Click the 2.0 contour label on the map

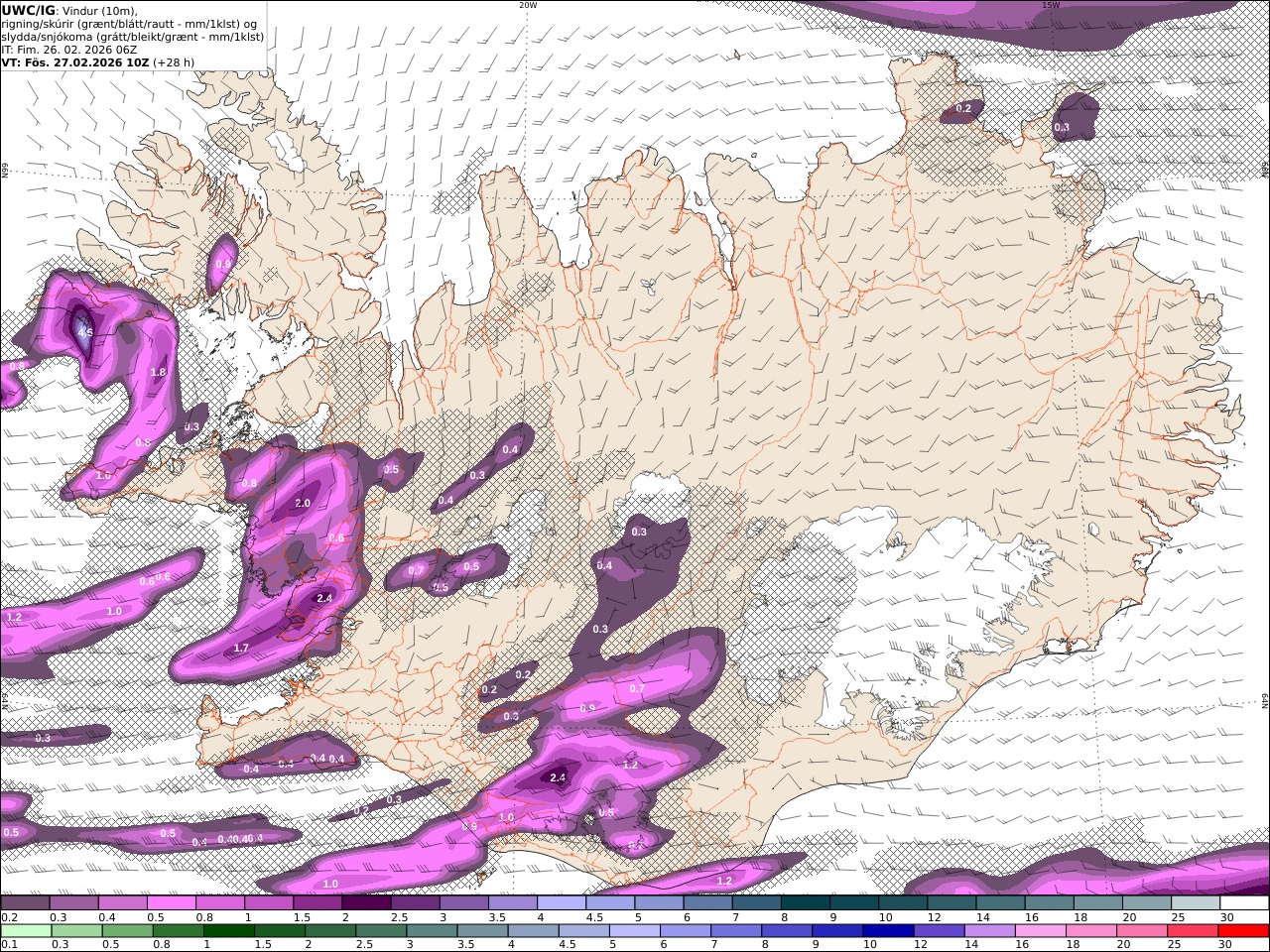pos(304,504)
